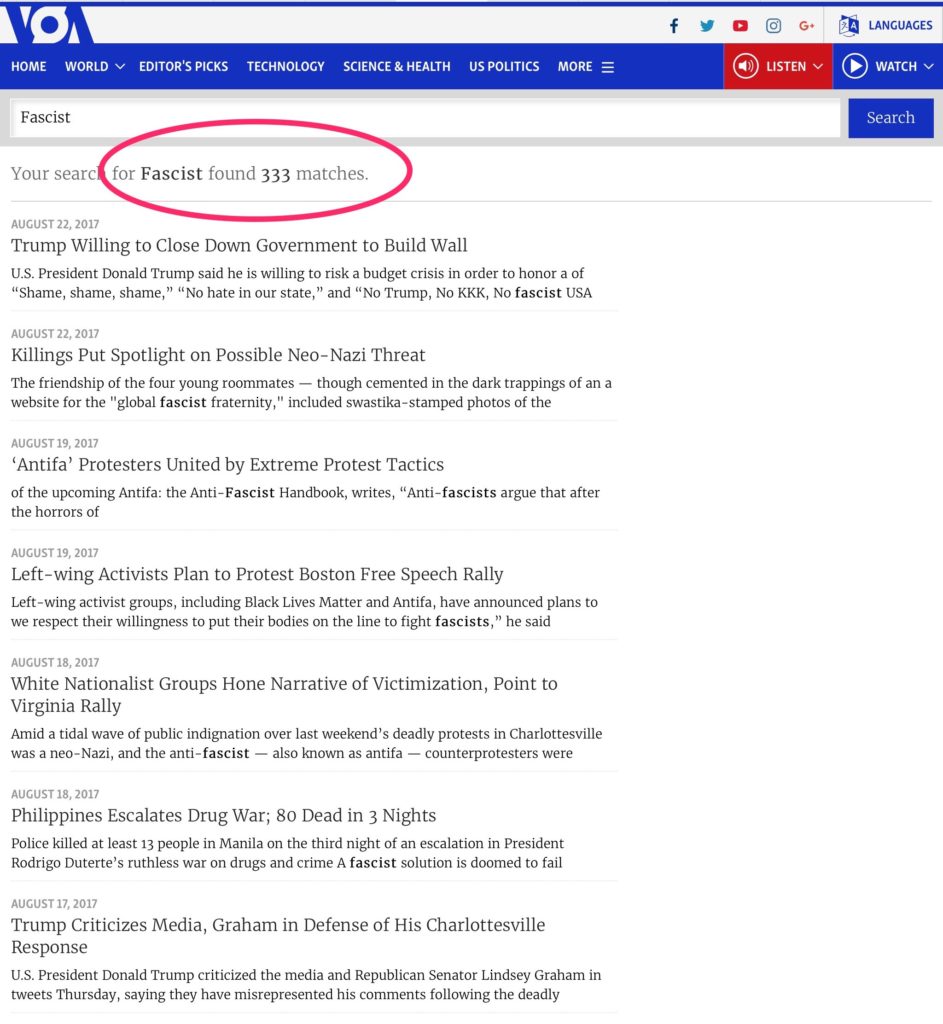Viewport: 943px width, 1024px height.
Task: Open VOA's Twitter icon
Action: 707,26
